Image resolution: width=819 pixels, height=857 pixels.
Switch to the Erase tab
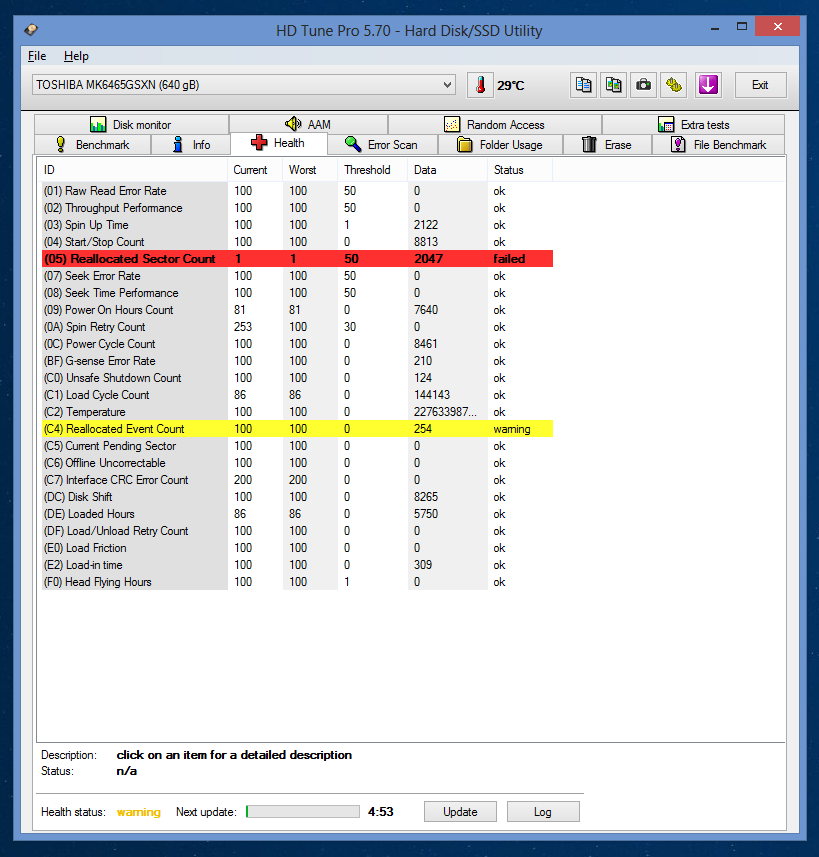(x=607, y=145)
